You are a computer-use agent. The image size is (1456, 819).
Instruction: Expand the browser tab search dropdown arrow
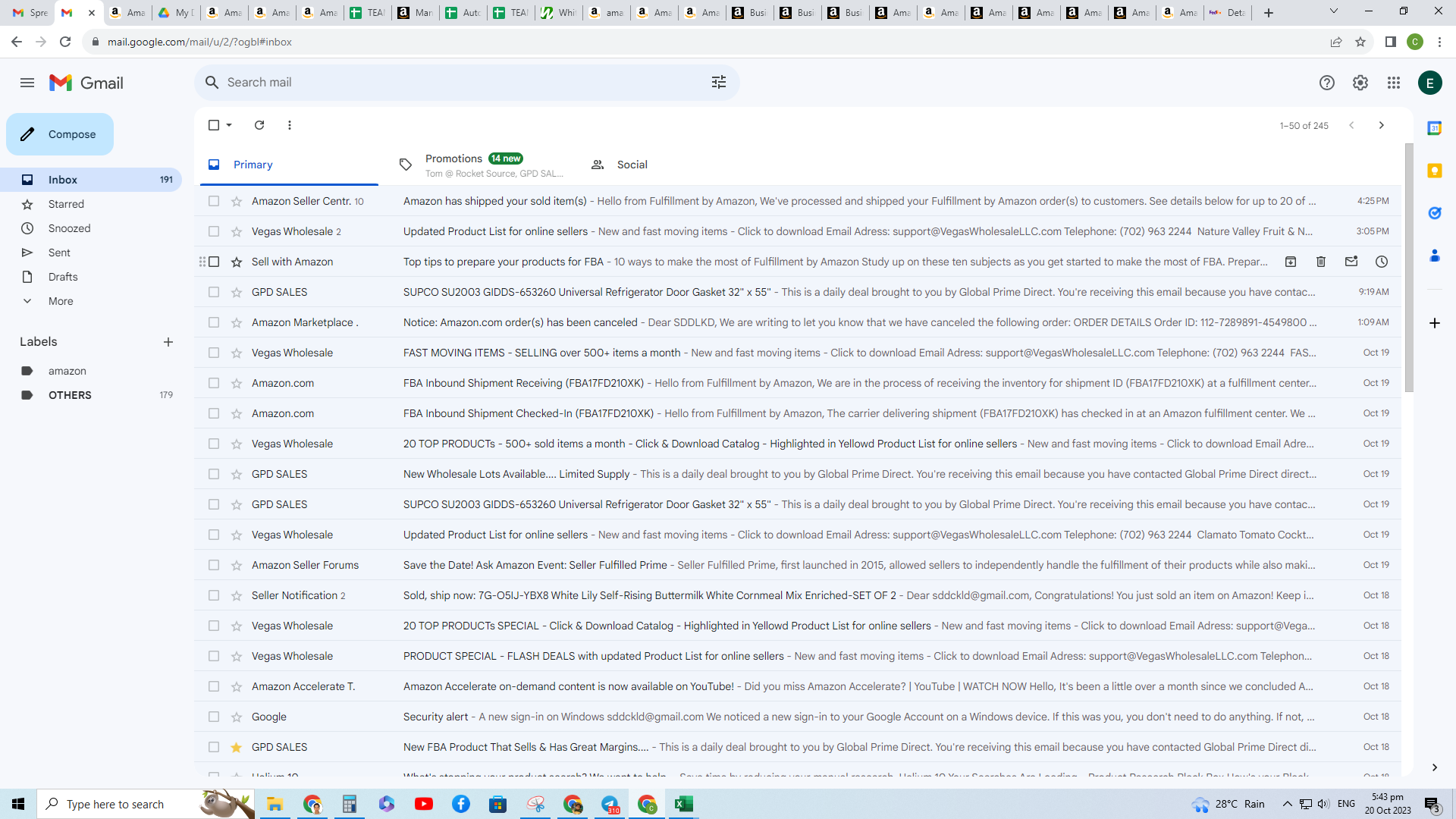click(x=1334, y=11)
